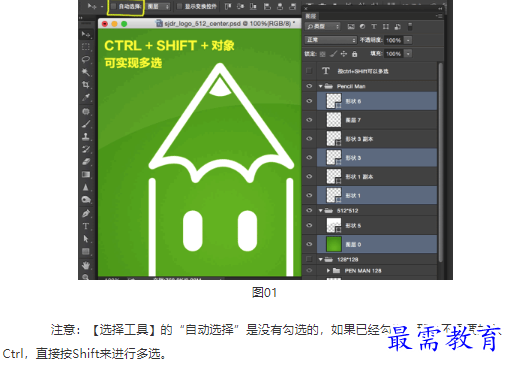
Task: Open the fill slider arrow
Action: click(x=408, y=54)
